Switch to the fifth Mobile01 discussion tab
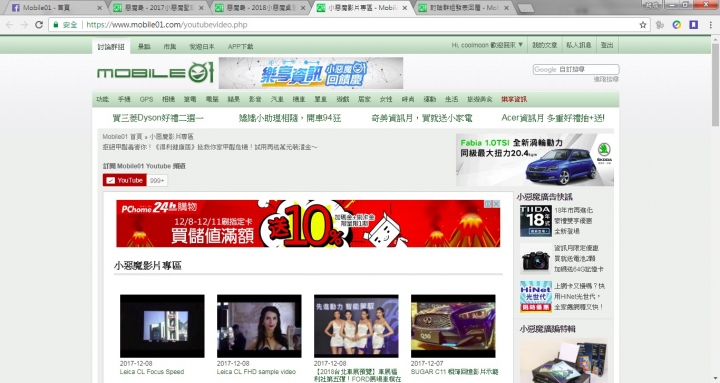This screenshot has width=720, height=383. (x=465, y=8)
